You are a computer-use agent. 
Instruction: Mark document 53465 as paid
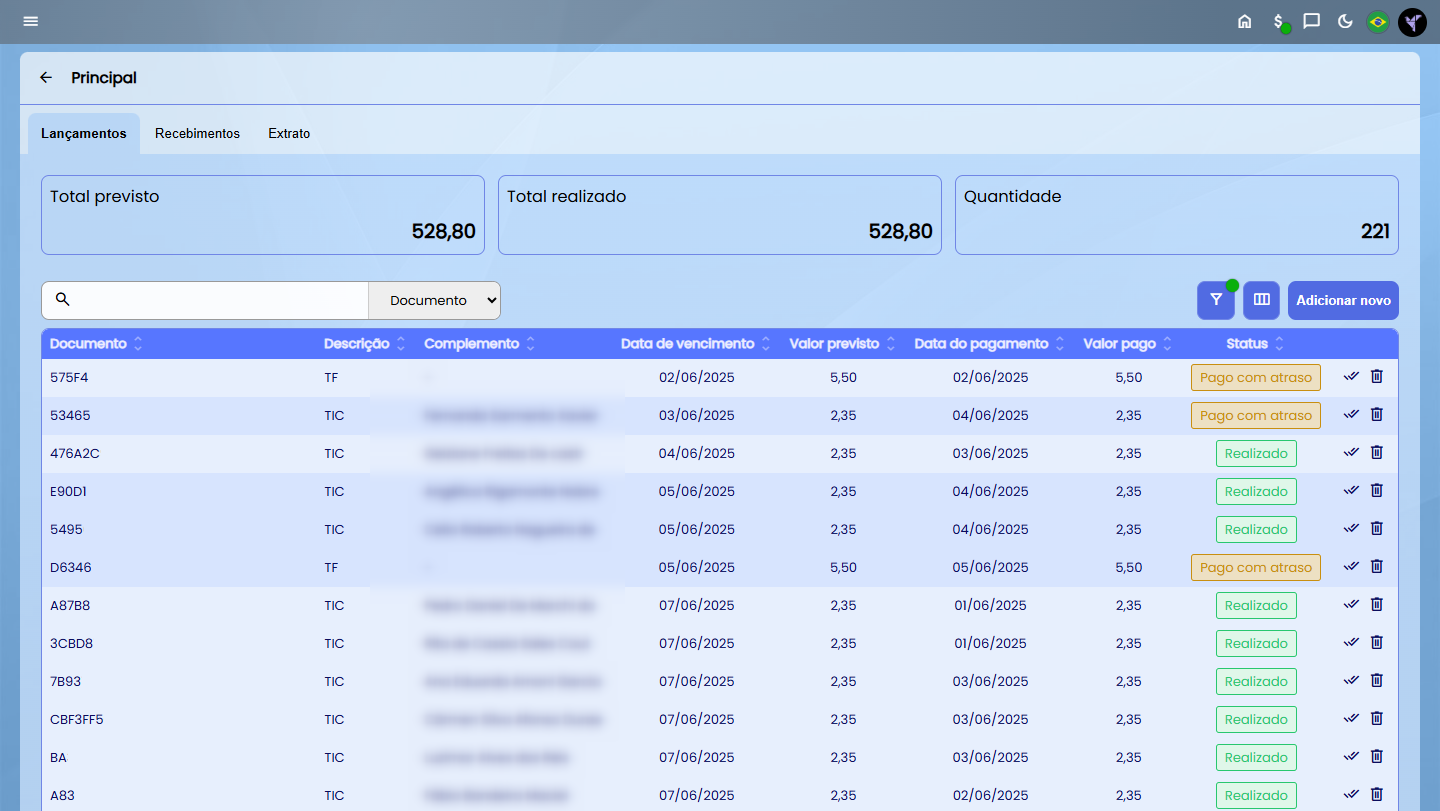1352,414
